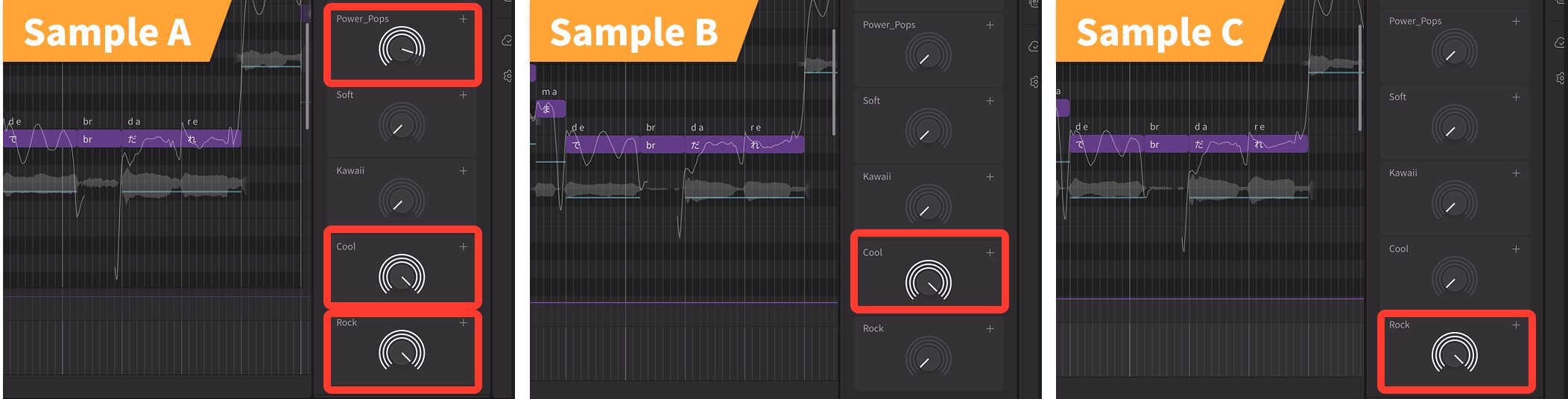
Task: Click the plus icon beside Kawaii in Sample C
Action: tap(1516, 173)
